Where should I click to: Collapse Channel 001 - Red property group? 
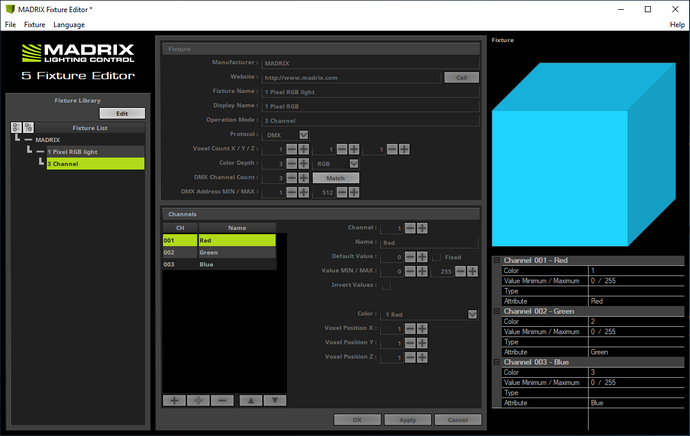pos(497,260)
